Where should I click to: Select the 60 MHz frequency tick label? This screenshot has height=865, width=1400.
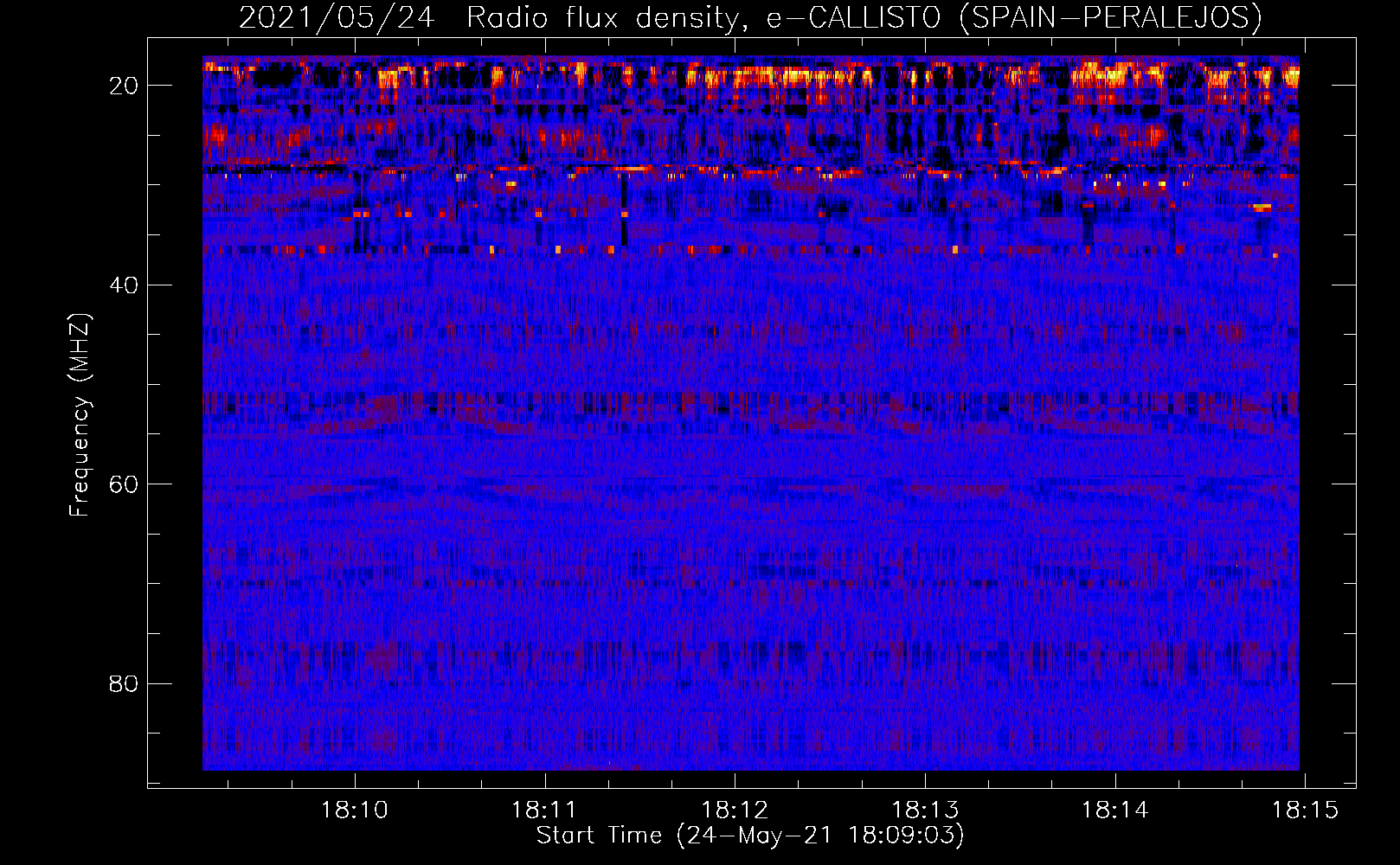(x=125, y=484)
